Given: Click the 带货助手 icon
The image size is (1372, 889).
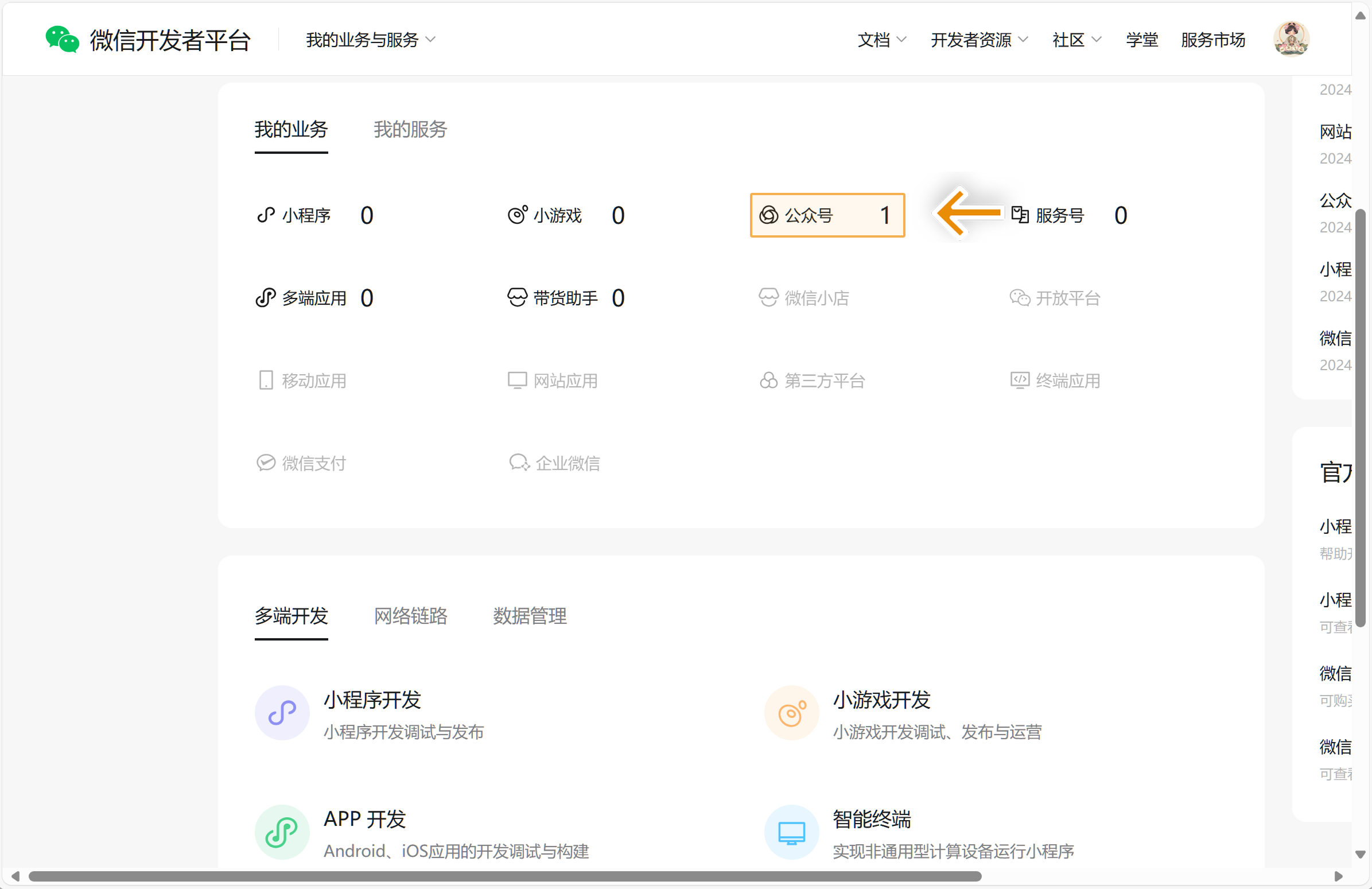Looking at the screenshot, I should pos(517,298).
